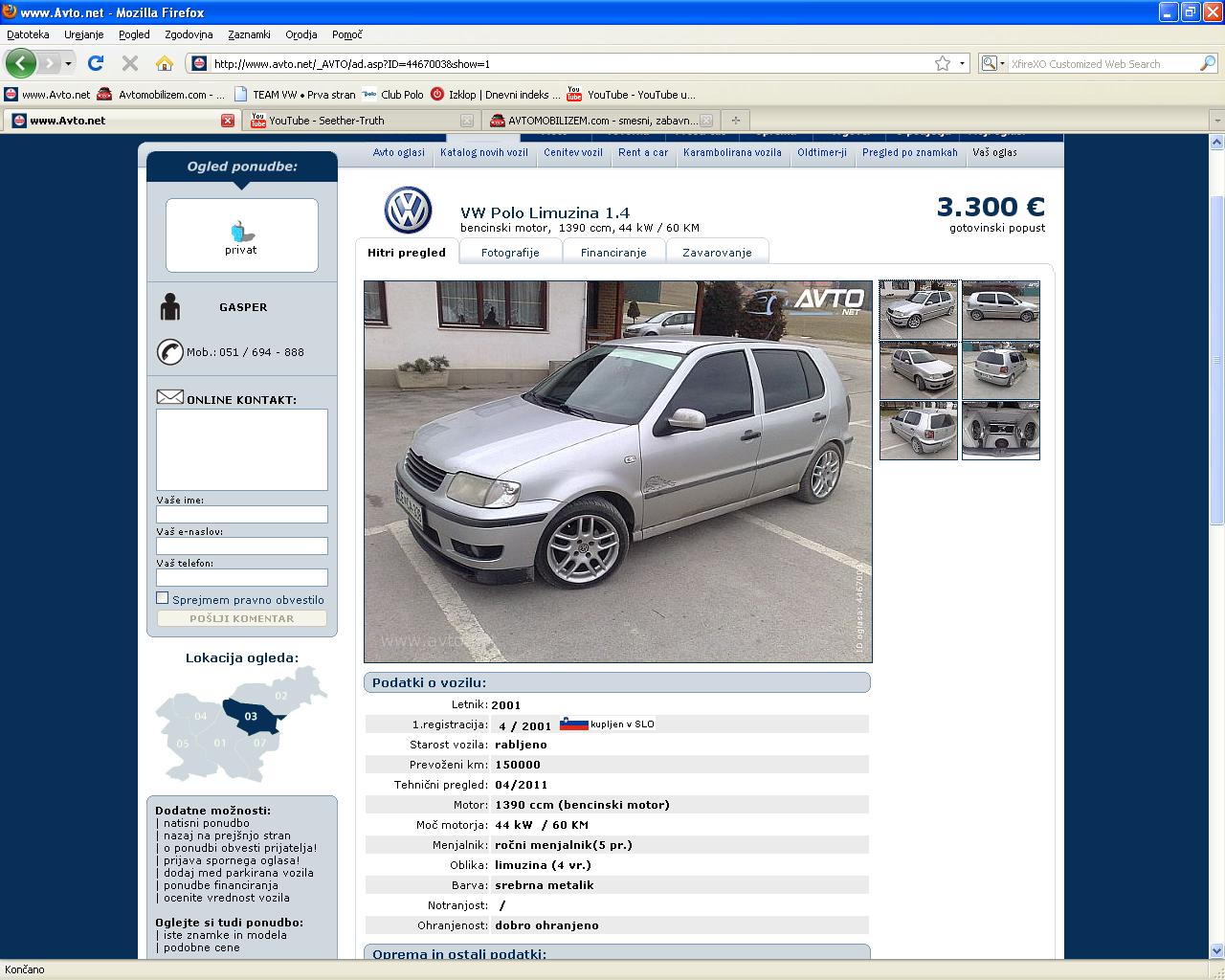This screenshot has width=1225, height=980.
Task: Click the browser Forward arrow button
Action: [x=49, y=63]
